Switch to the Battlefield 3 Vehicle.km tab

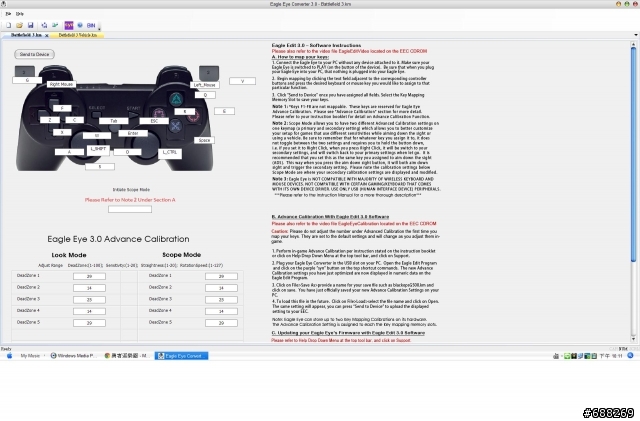click(x=78, y=35)
